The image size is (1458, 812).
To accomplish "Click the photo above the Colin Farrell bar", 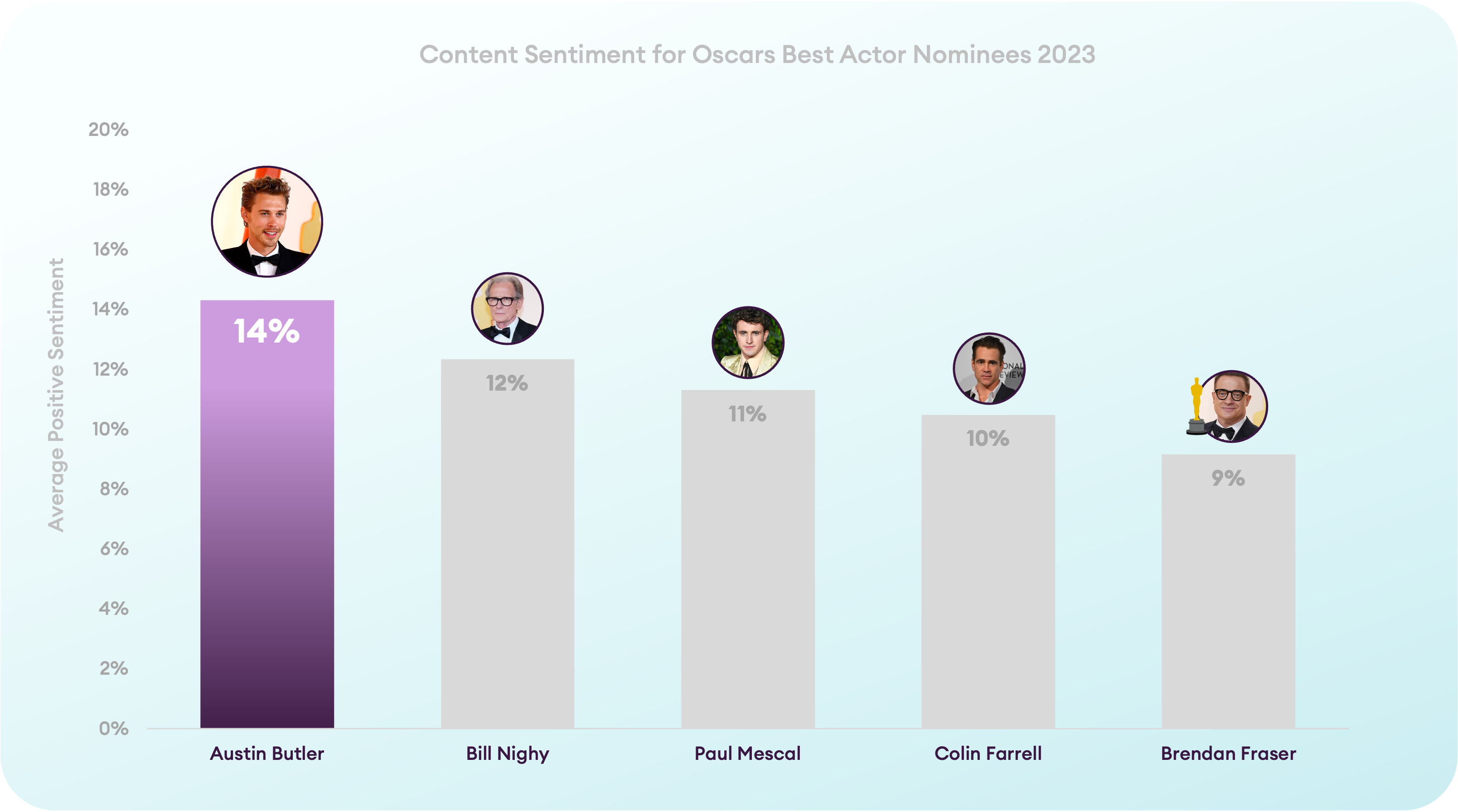I will point(989,368).
